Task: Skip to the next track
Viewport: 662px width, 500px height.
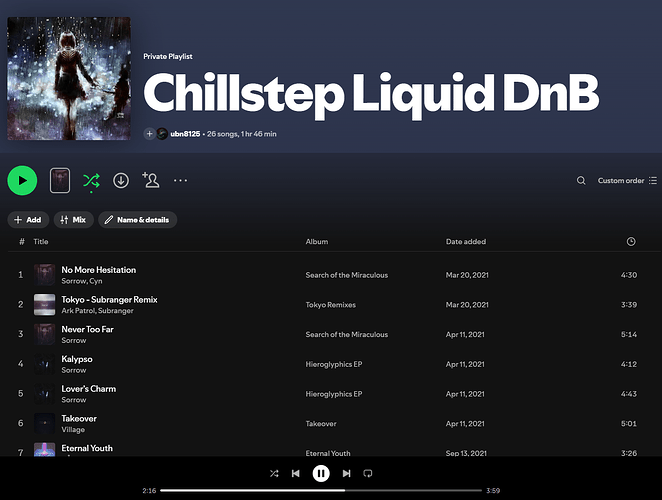Action: click(347, 473)
